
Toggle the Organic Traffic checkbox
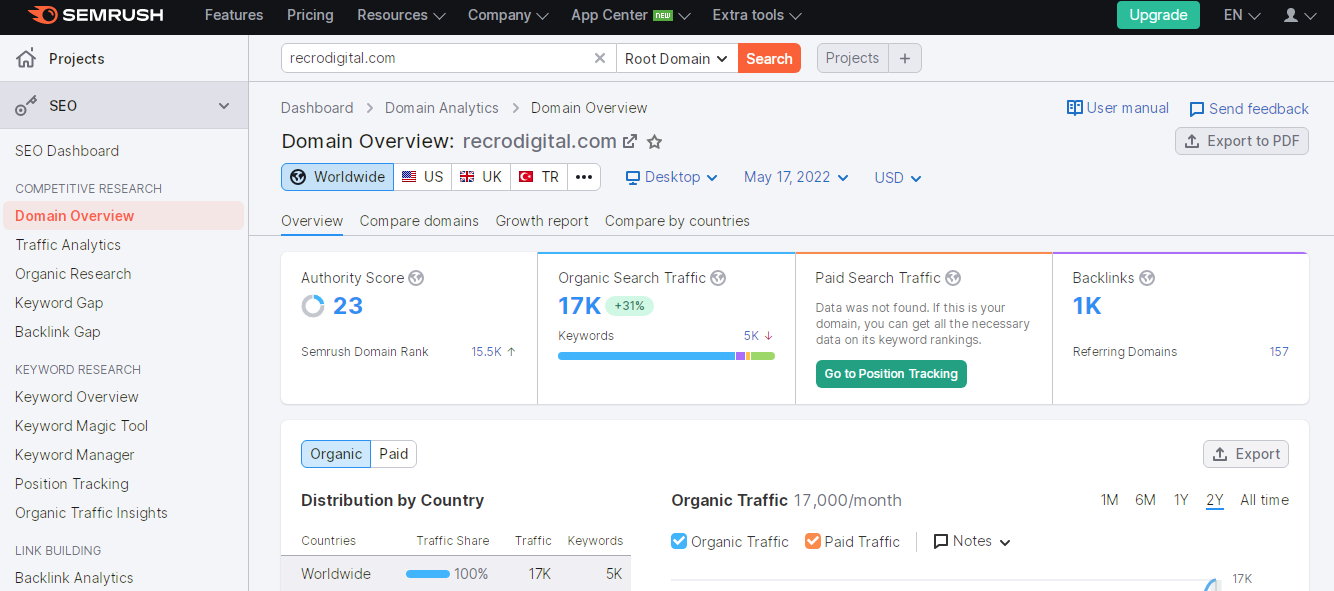(679, 541)
